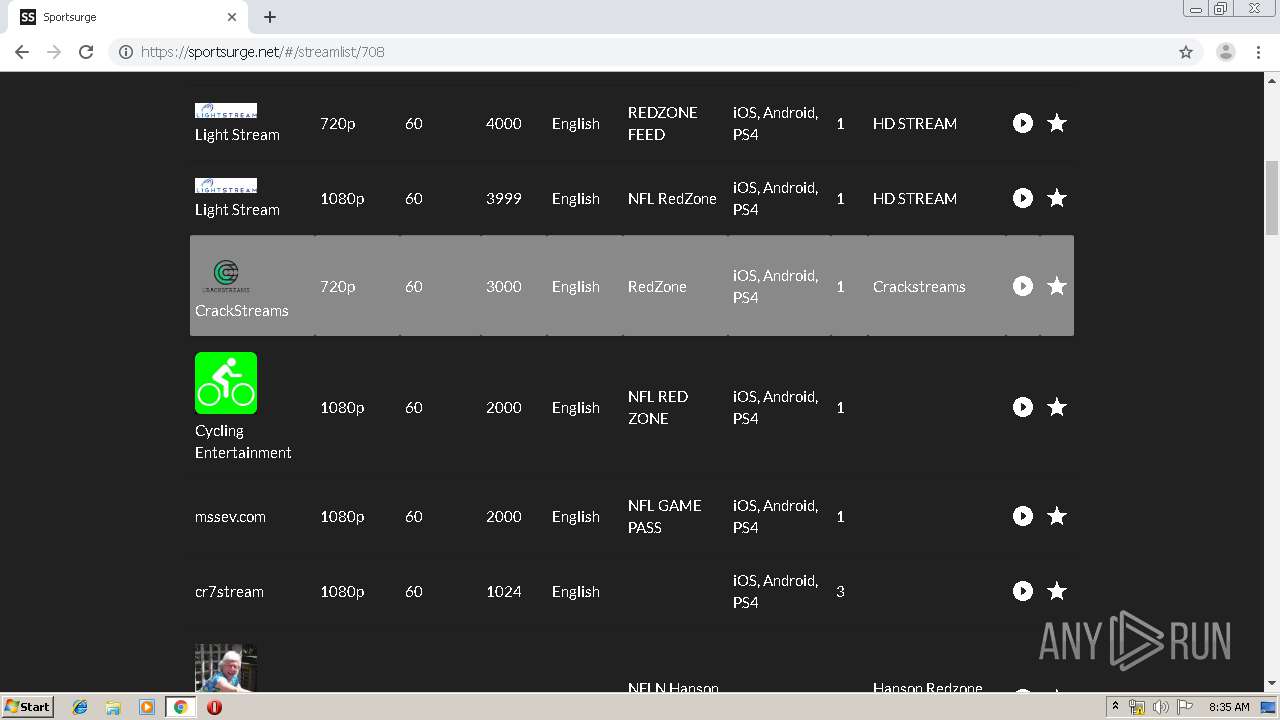Open the Light Stream logo in 720p row

tap(226, 110)
